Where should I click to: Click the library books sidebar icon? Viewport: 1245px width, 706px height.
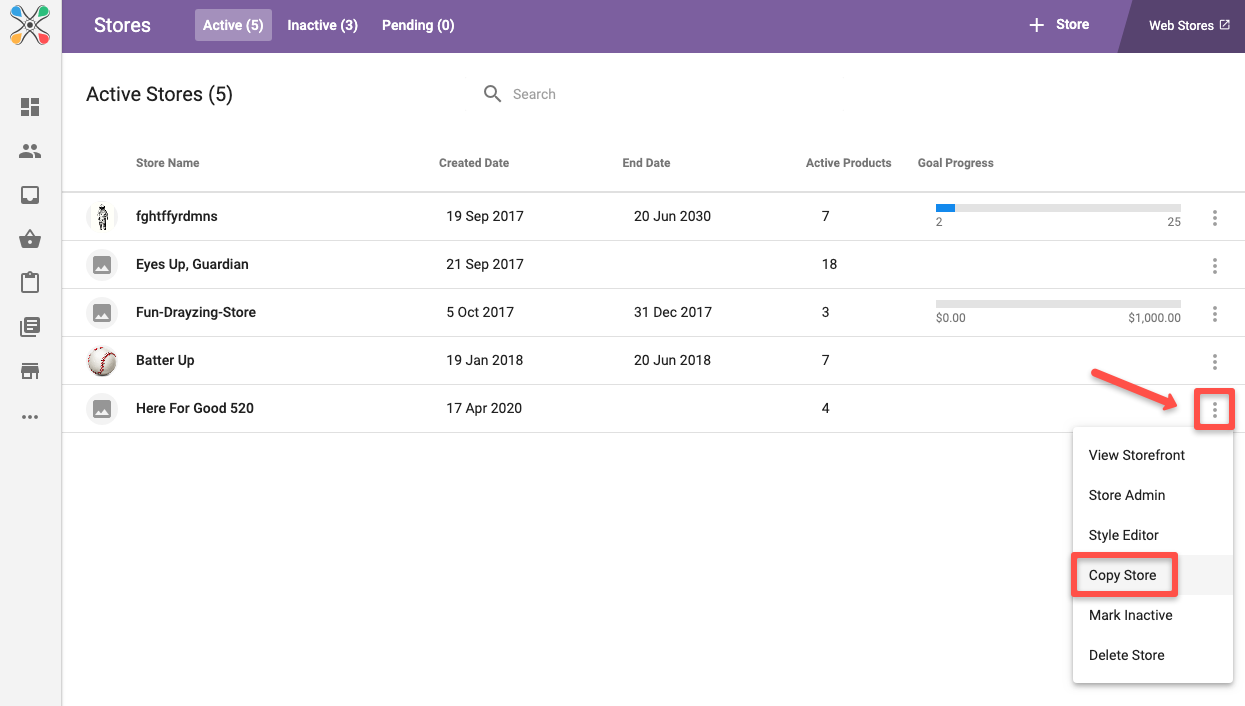tap(30, 327)
